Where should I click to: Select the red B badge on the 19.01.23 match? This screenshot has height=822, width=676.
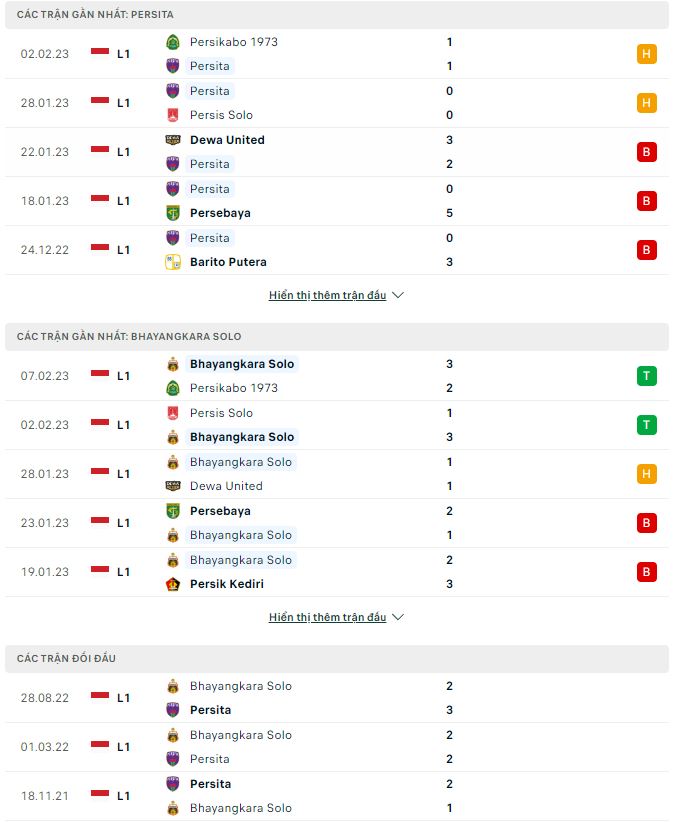[x=647, y=572]
